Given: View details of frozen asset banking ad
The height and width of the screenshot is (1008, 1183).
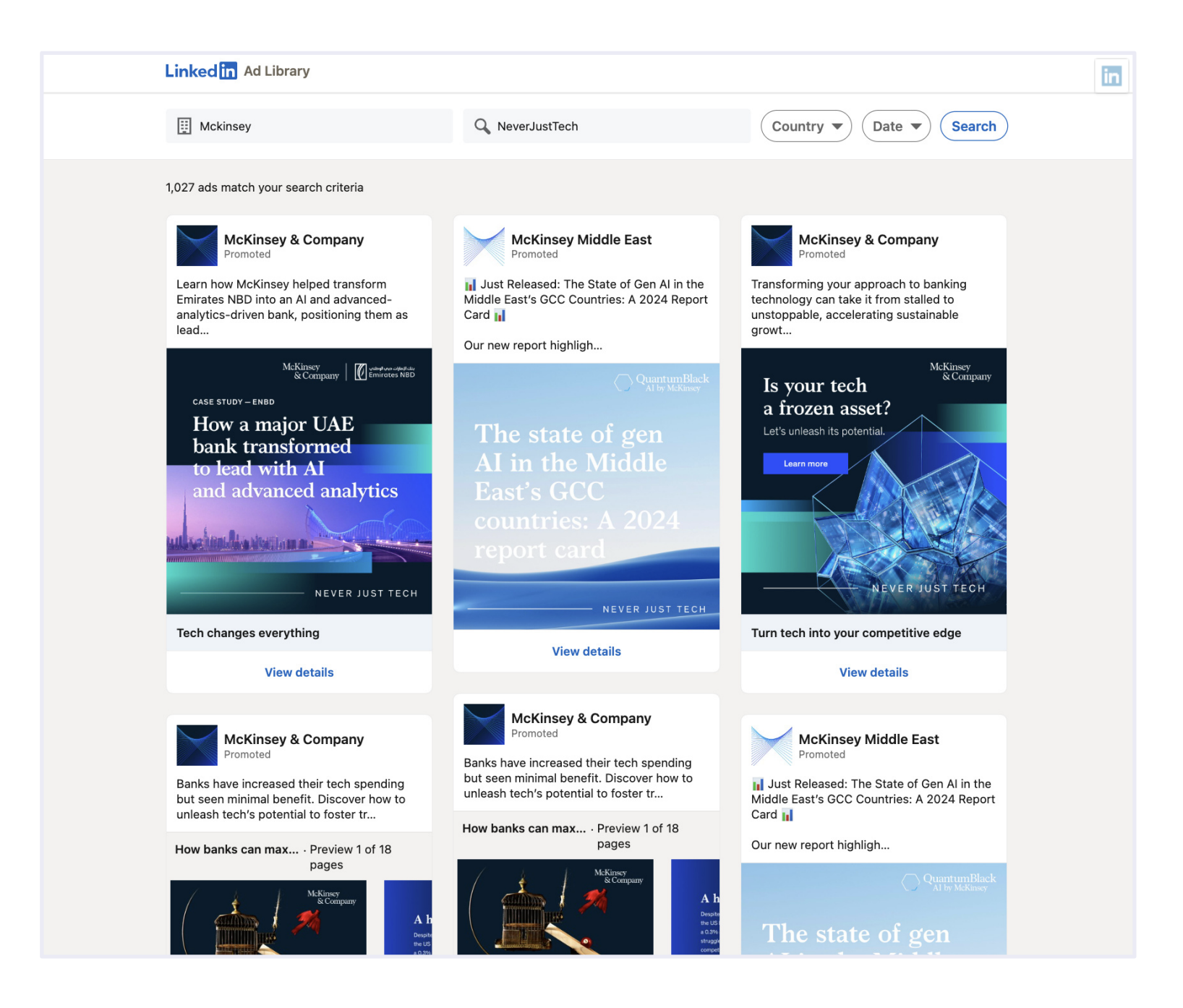Looking at the screenshot, I should point(874,672).
